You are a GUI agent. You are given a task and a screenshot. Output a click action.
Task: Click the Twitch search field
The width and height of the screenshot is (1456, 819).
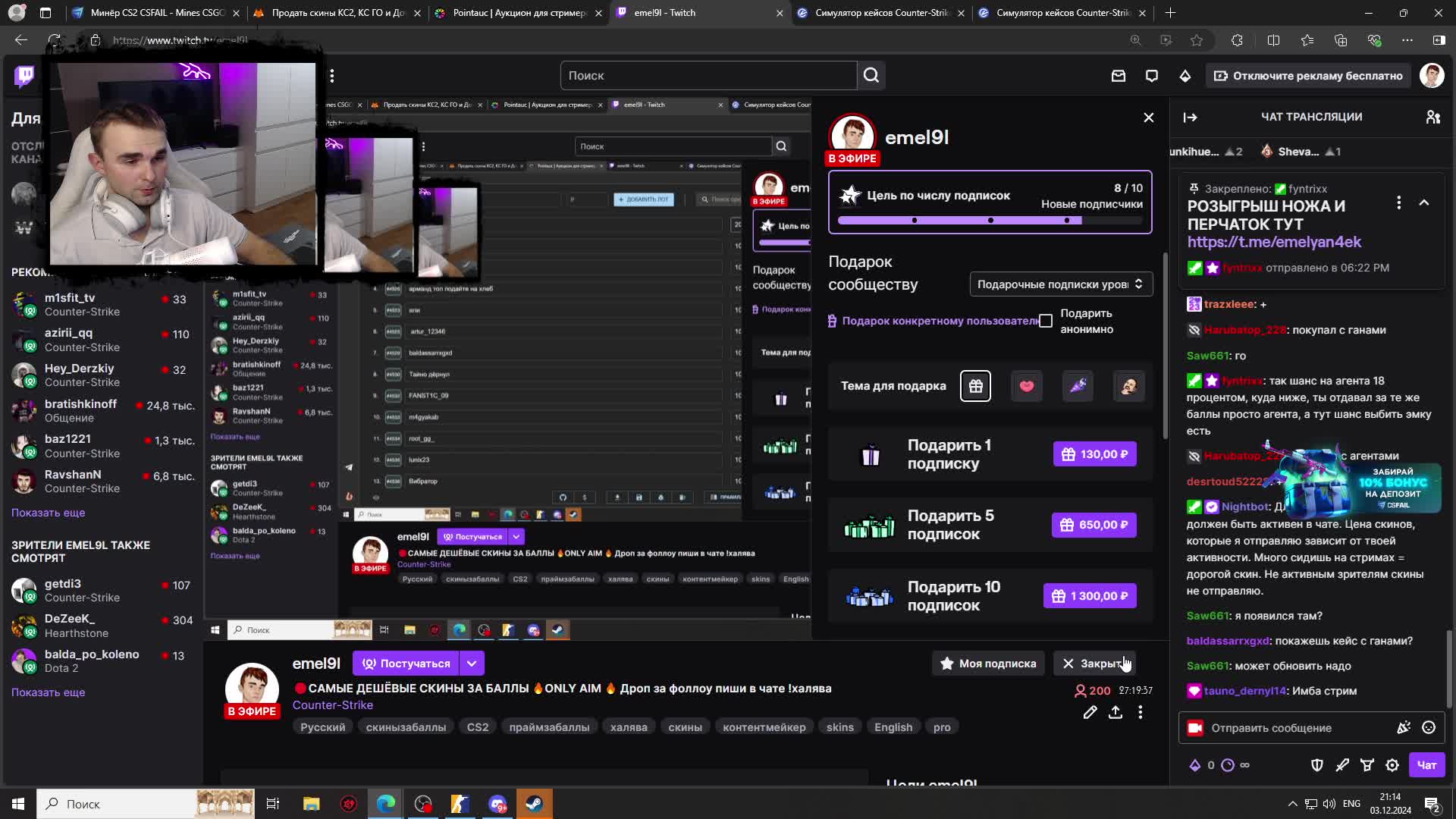click(708, 75)
